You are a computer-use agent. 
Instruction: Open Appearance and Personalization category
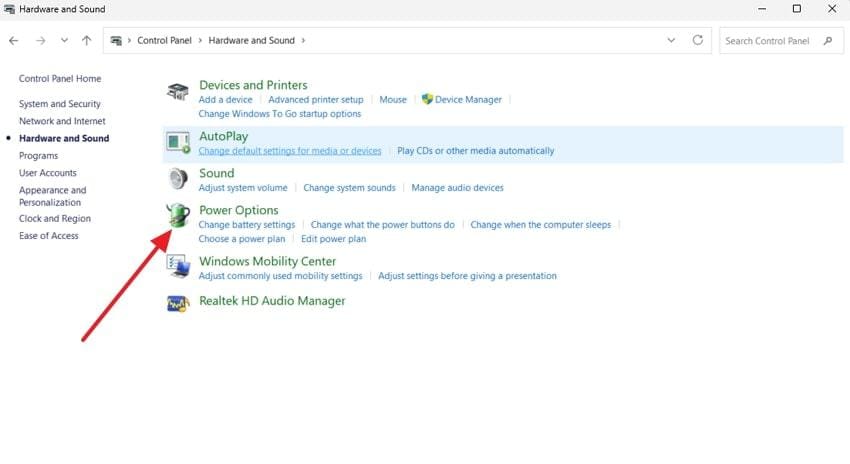[53, 196]
